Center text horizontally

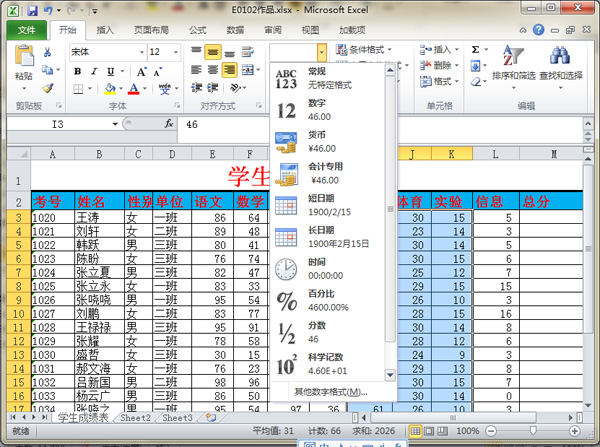point(213,70)
